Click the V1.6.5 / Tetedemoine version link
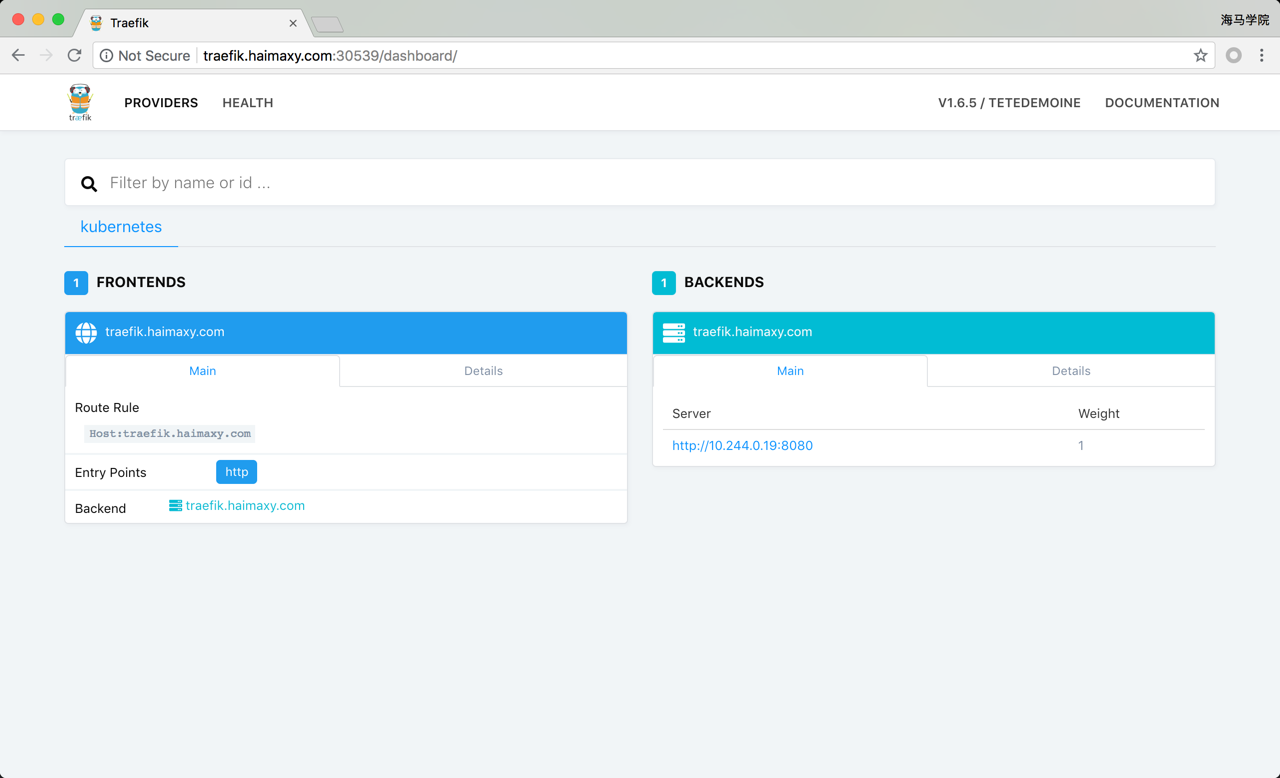The width and height of the screenshot is (1280, 778). point(1008,103)
